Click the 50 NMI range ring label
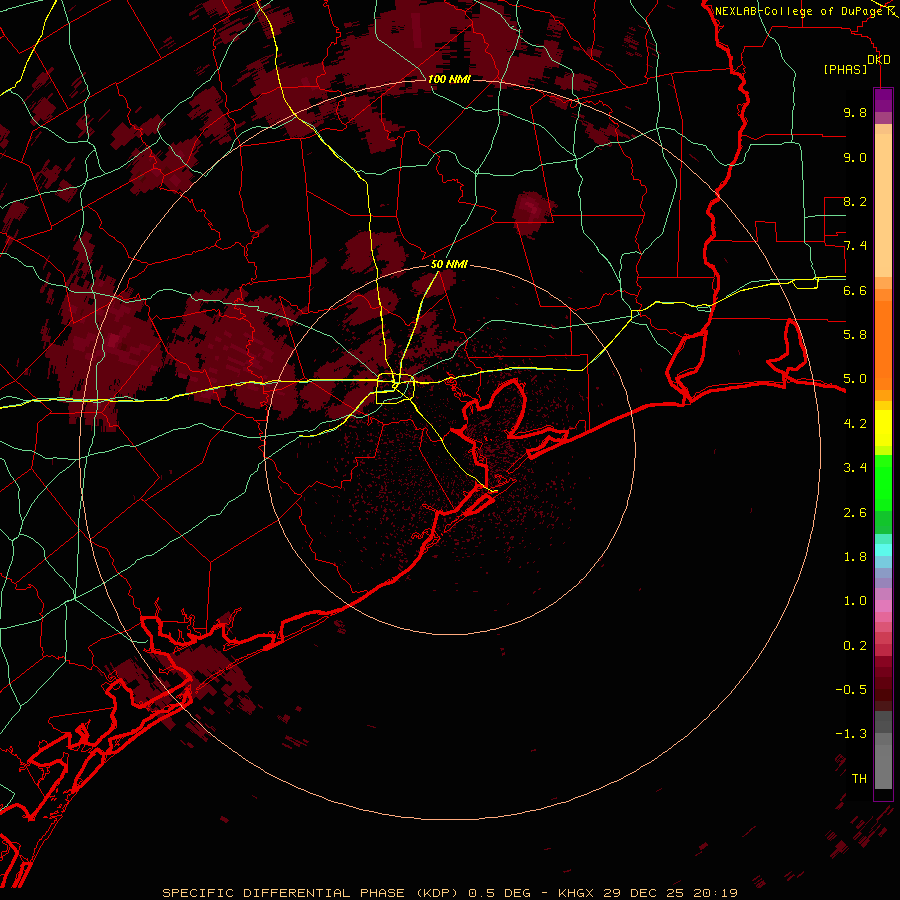This screenshot has width=900, height=900. pos(449,265)
